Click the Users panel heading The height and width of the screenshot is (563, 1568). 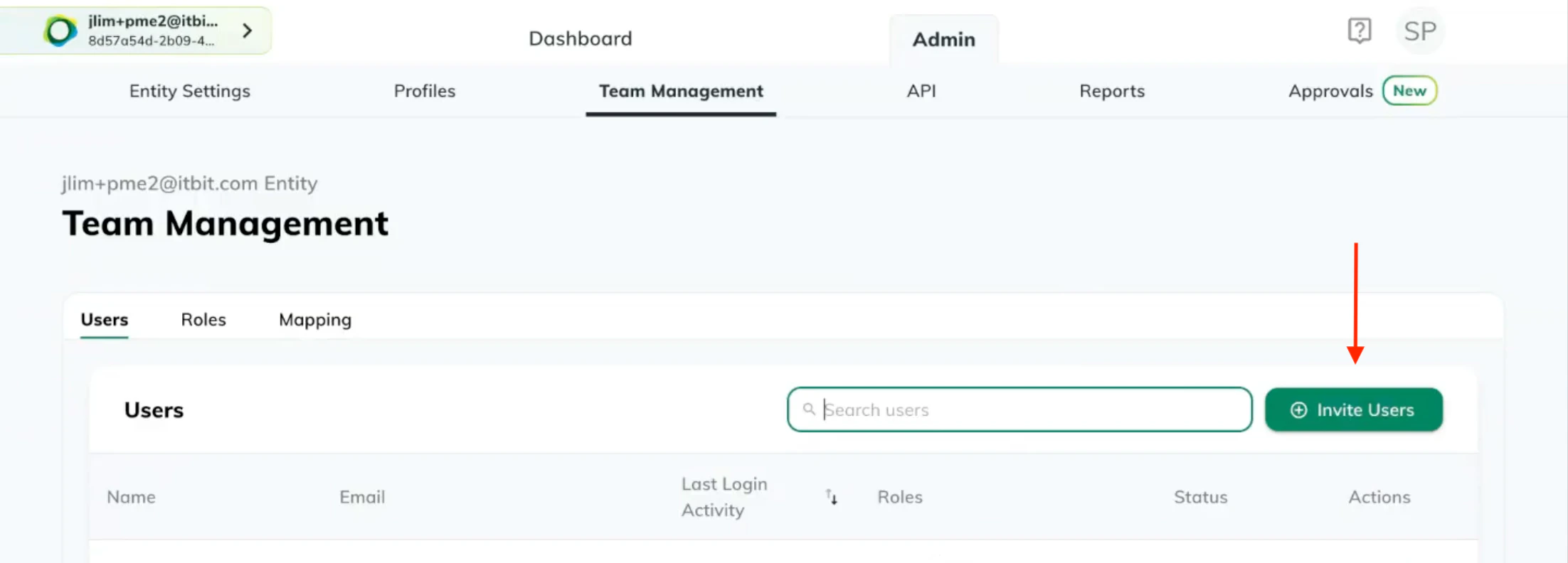(154, 410)
